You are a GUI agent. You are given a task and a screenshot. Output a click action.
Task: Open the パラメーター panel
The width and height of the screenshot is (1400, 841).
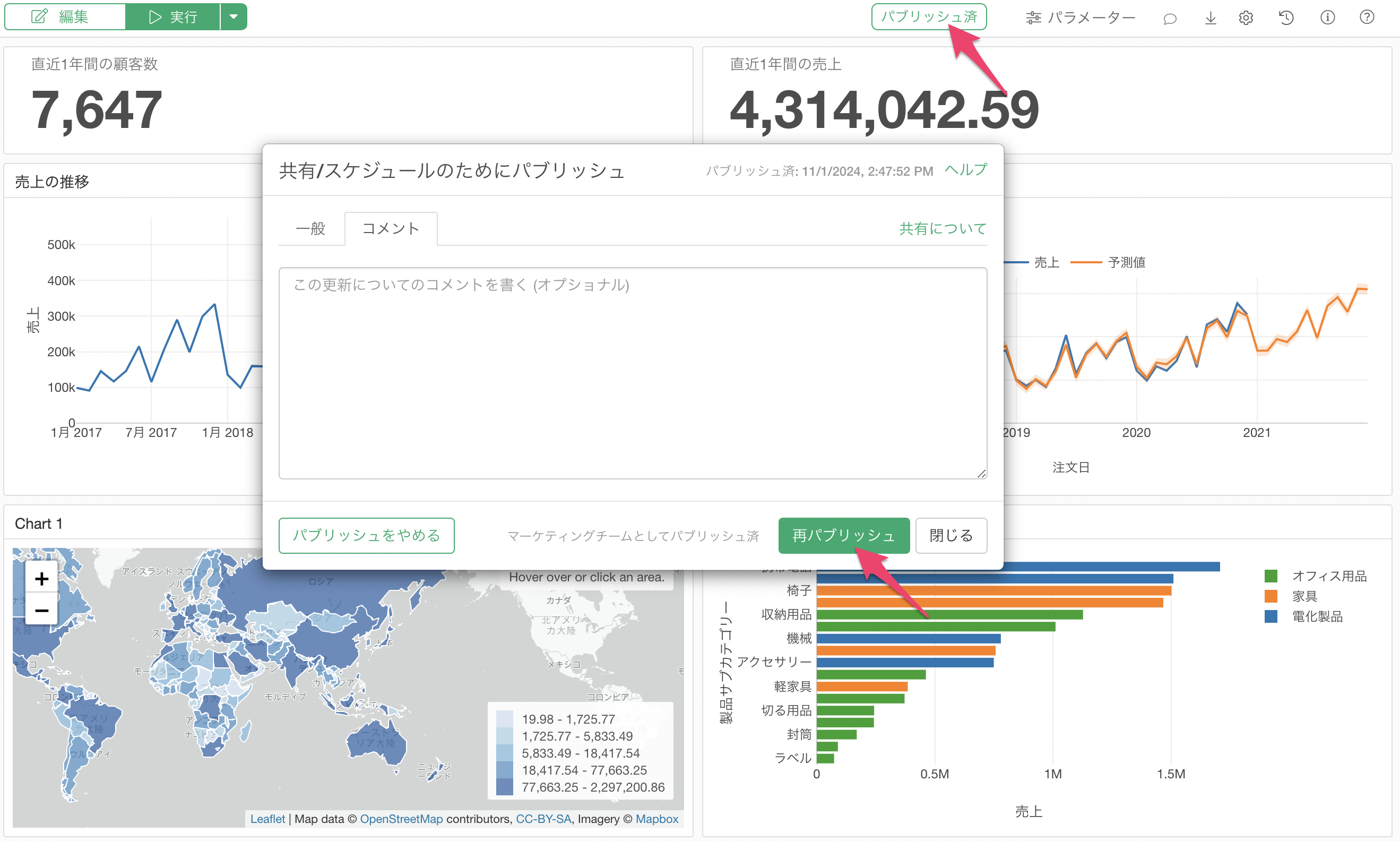[x=1081, y=18]
